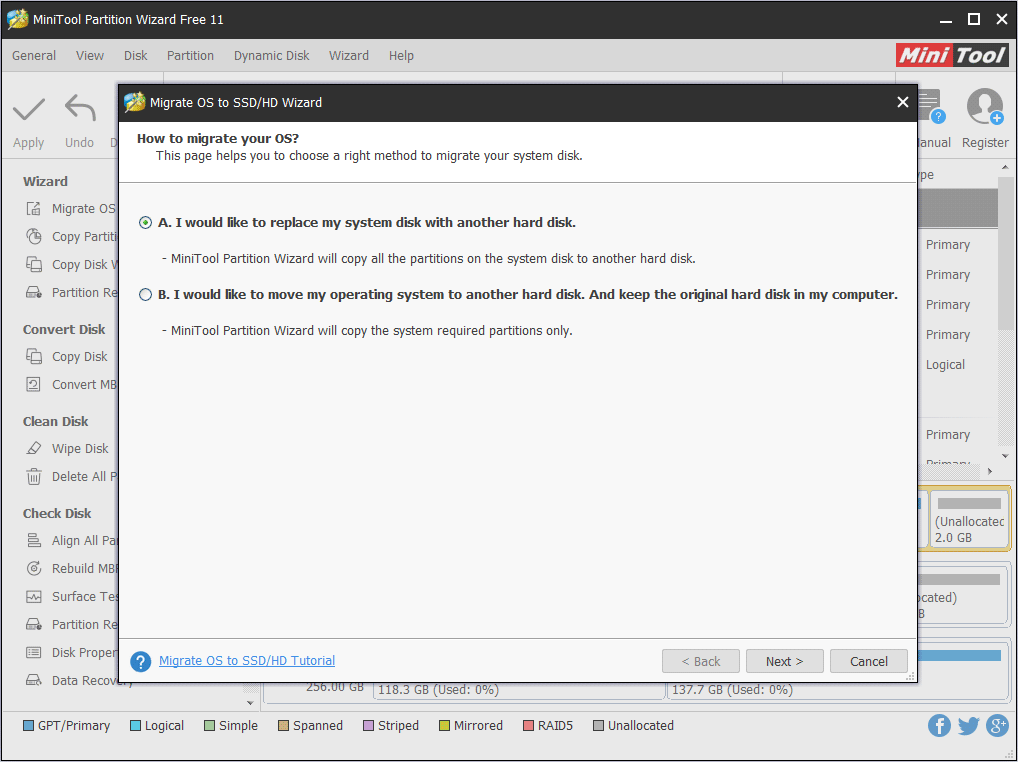The width and height of the screenshot is (1018, 762).
Task: Click the Surface Test icon
Action: point(33,596)
